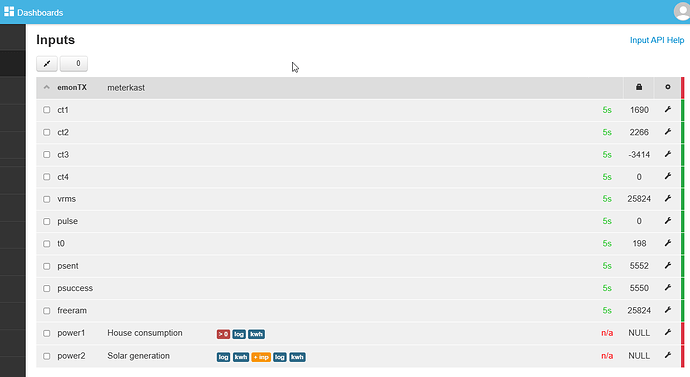
Task: Click the ct3 value -3414
Action: click(639, 155)
